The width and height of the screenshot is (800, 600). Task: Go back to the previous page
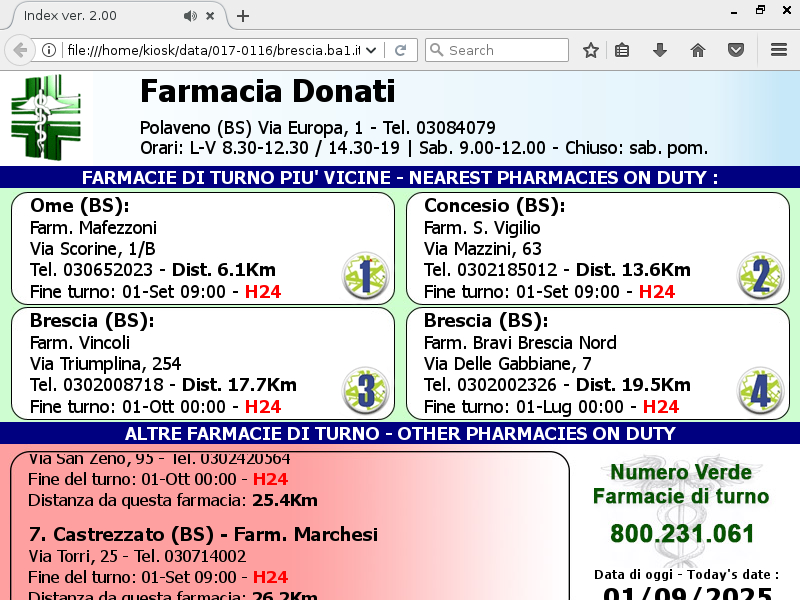point(18,50)
